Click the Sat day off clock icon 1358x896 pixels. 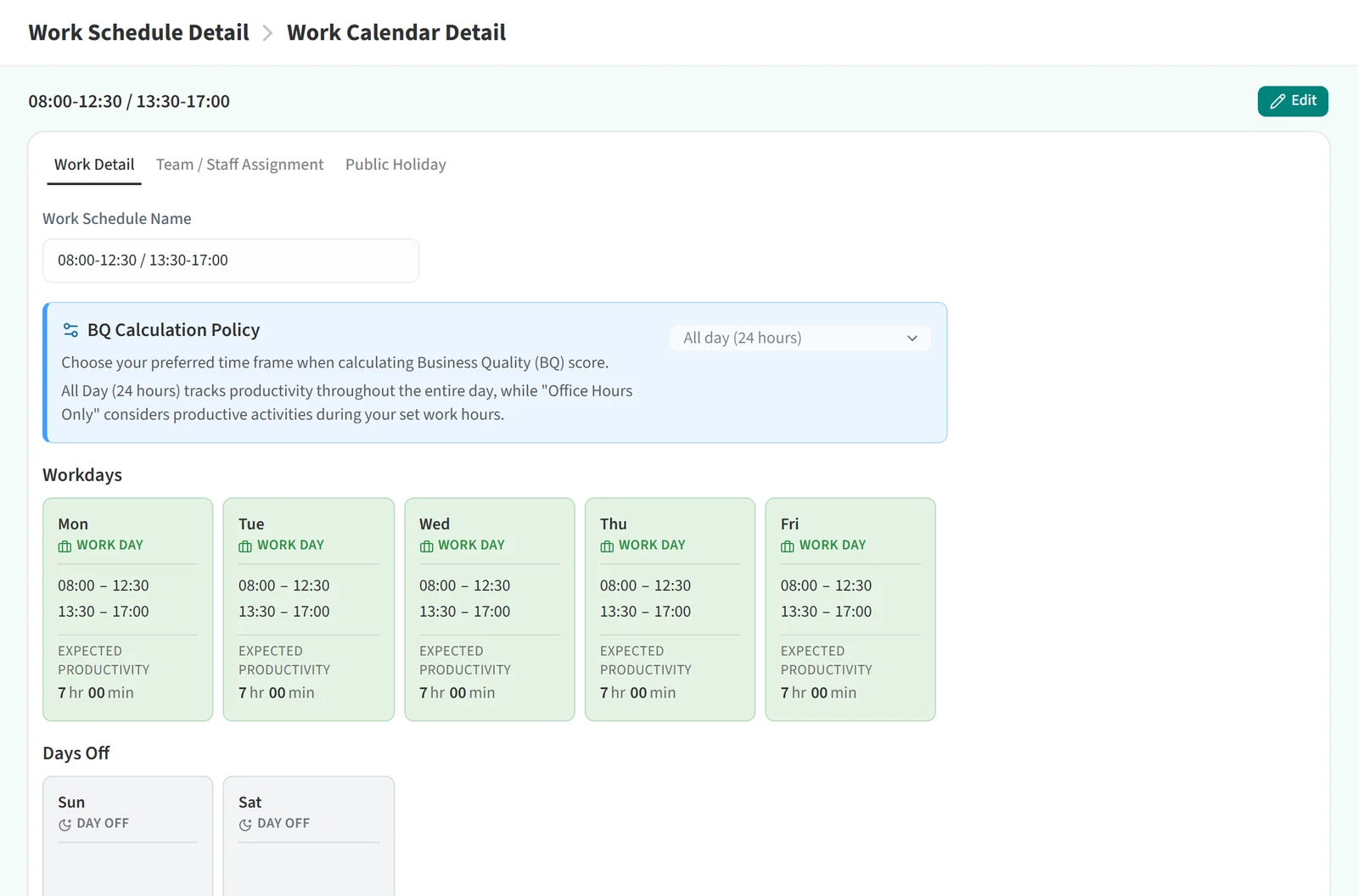(x=245, y=825)
